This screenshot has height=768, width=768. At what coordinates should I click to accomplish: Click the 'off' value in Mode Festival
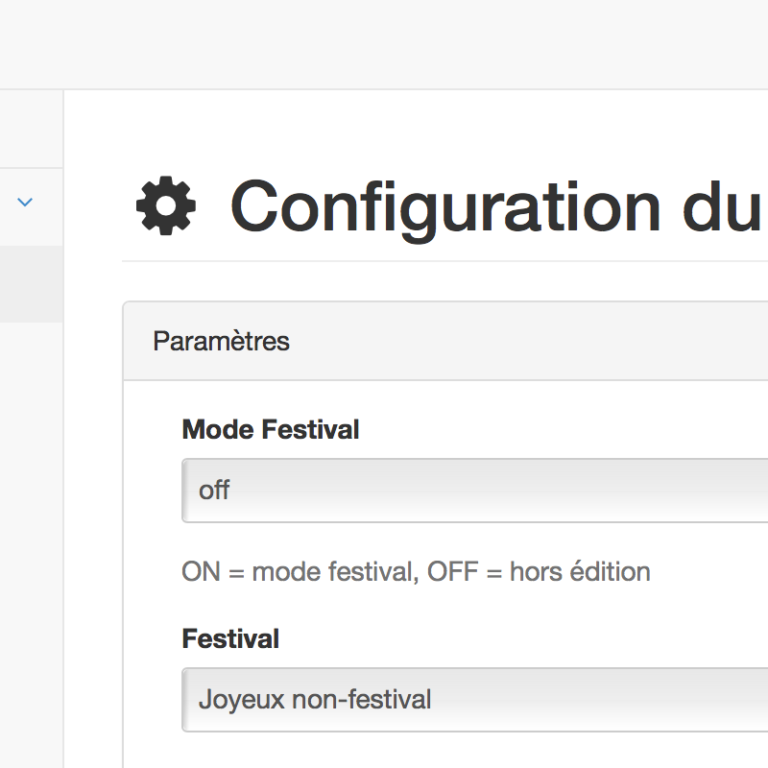coord(214,491)
